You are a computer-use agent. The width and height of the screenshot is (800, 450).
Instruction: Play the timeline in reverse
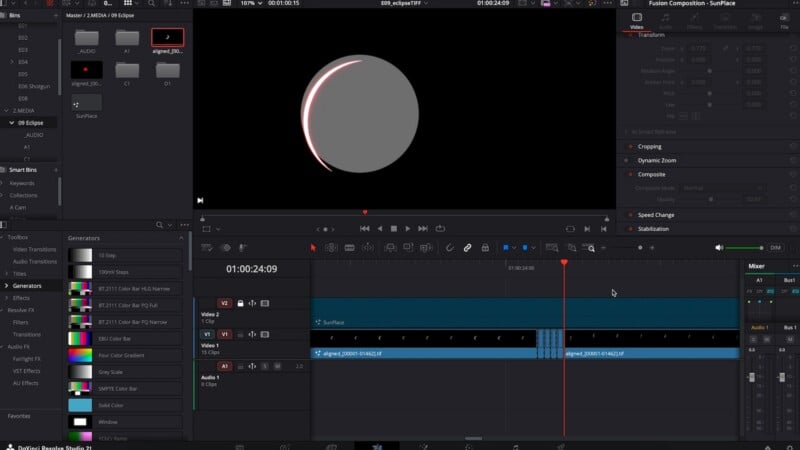tap(380, 229)
